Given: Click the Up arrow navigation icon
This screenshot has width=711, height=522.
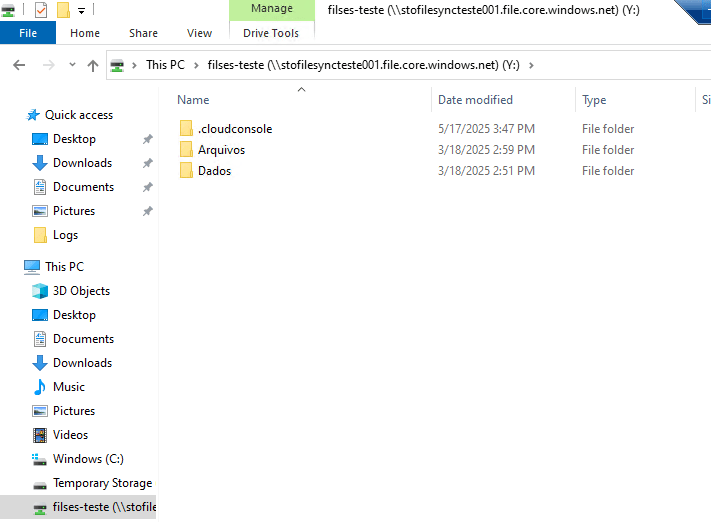Looking at the screenshot, I should [93, 65].
